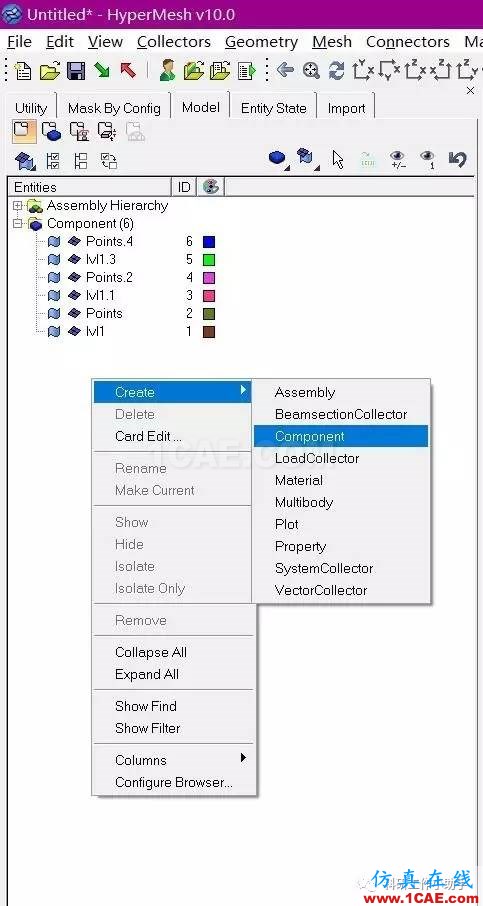Expand the Assembly Hierarchy tree node
Screen dimensions: 483x906
17,206
